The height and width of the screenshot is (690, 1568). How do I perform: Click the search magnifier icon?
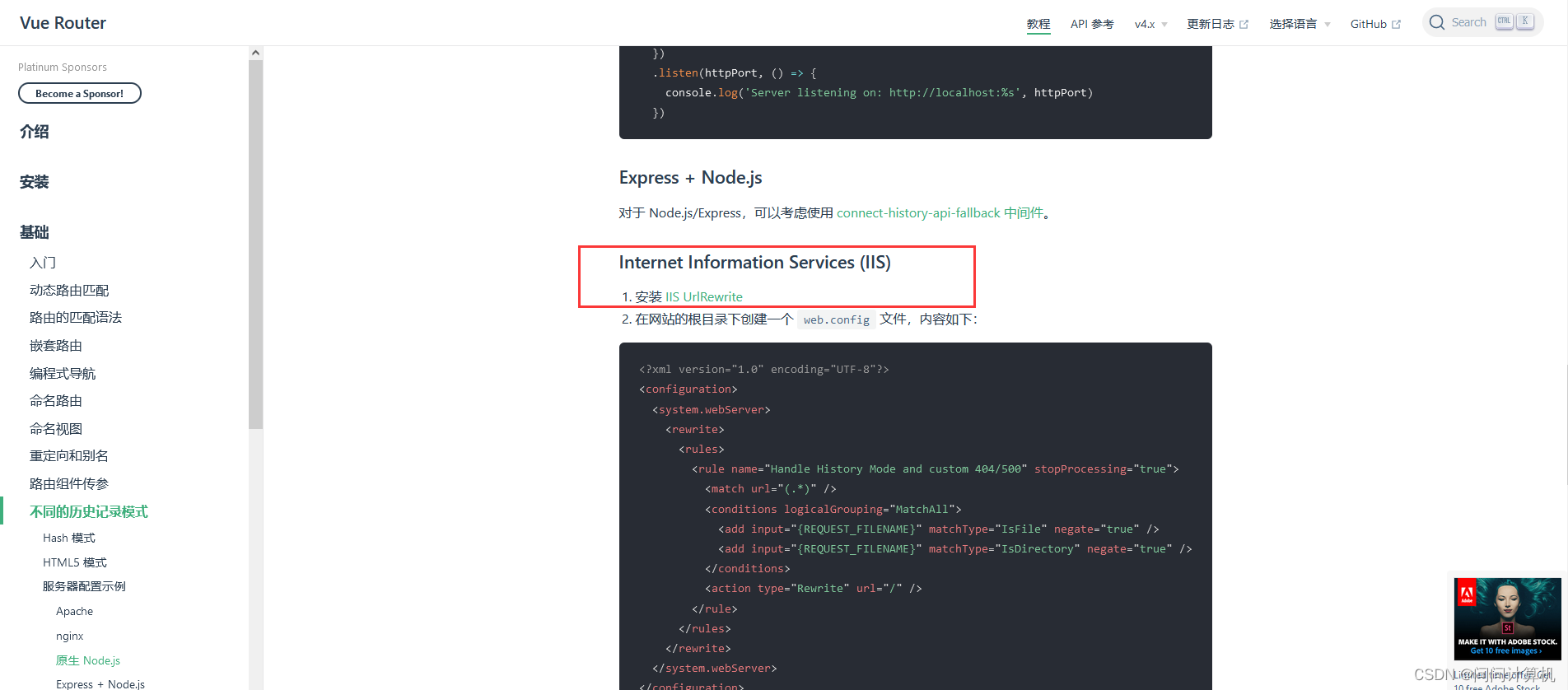[1437, 22]
